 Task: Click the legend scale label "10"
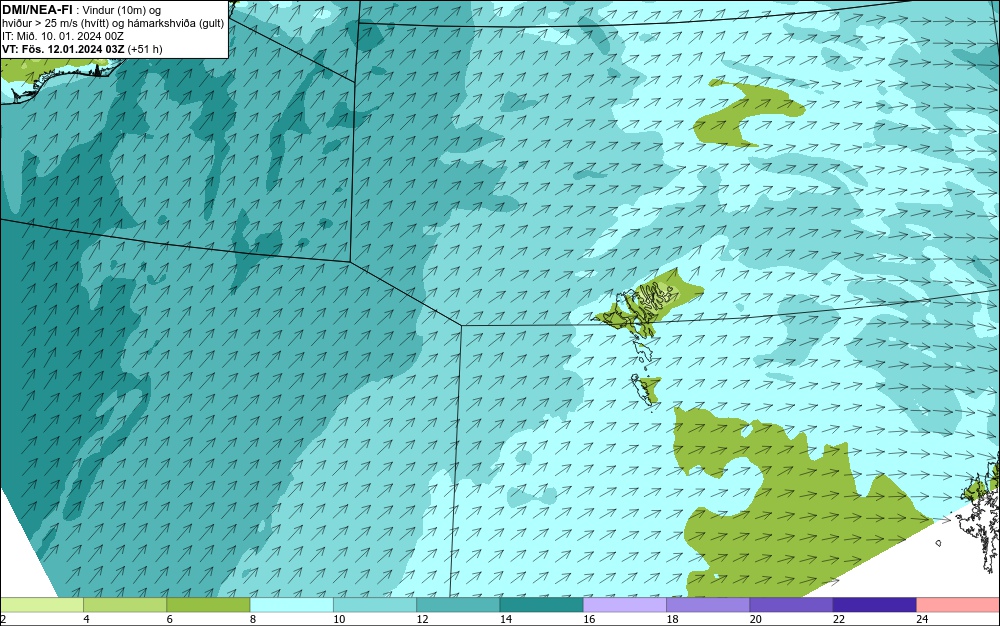tap(339, 619)
